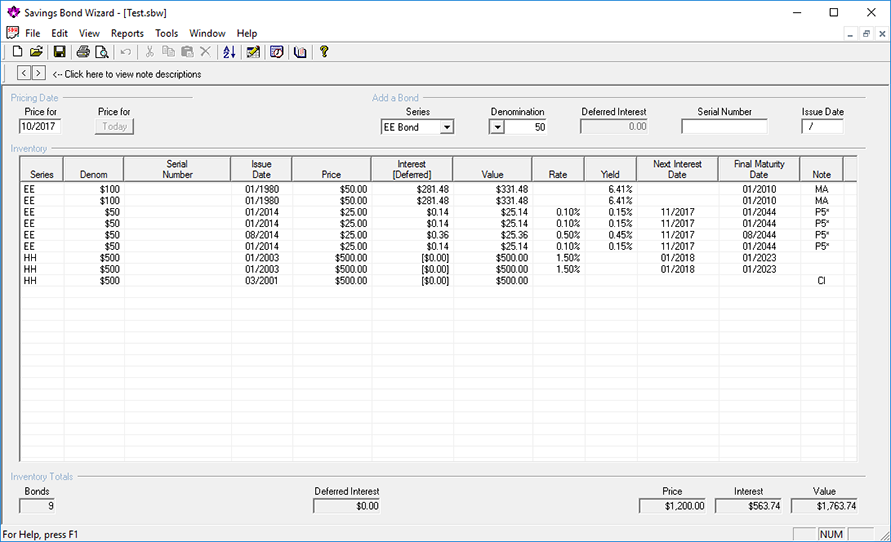
Task: Create a new bond inventory file
Action: point(18,52)
